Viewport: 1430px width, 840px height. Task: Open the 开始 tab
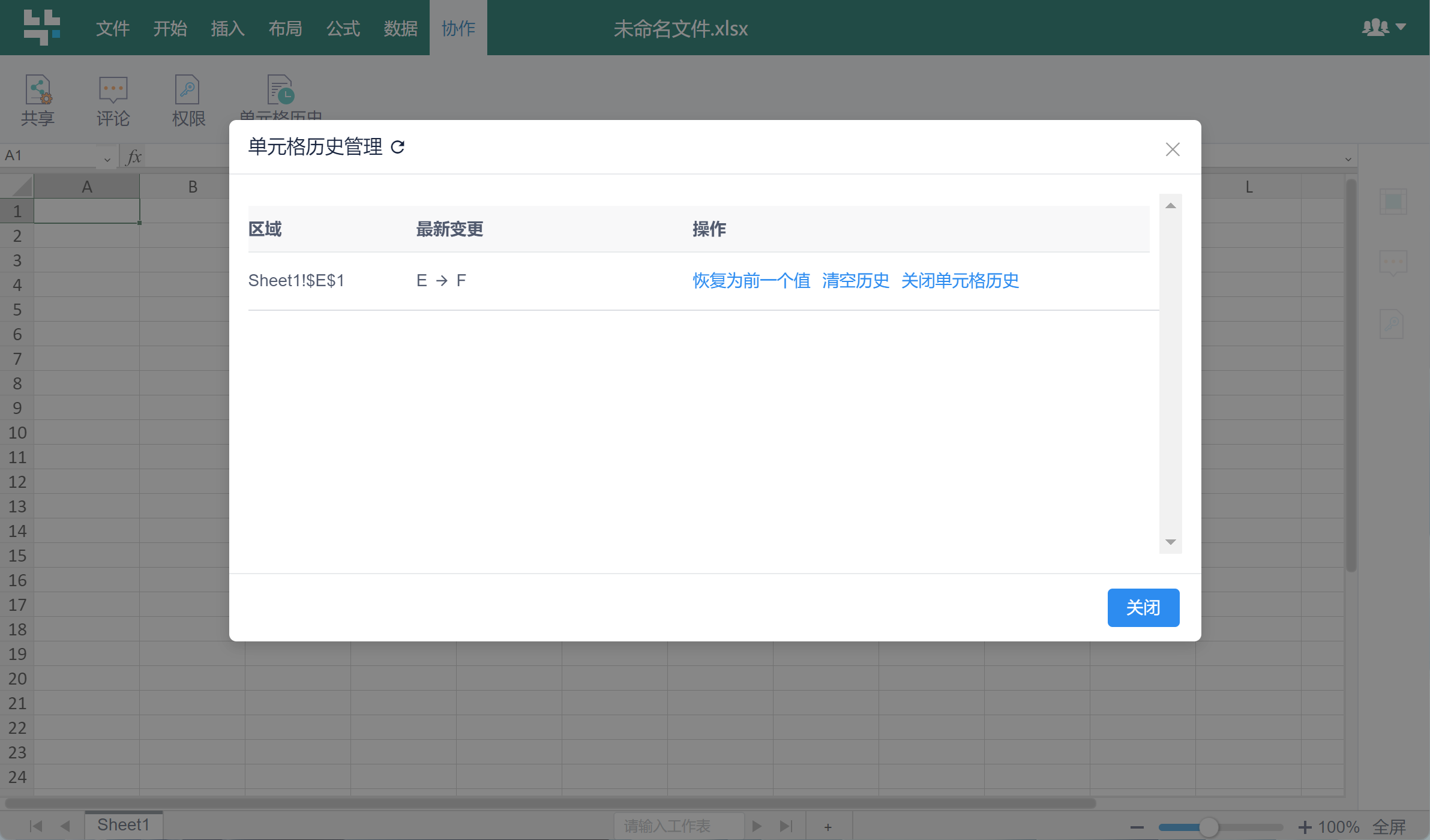coord(170,28)
